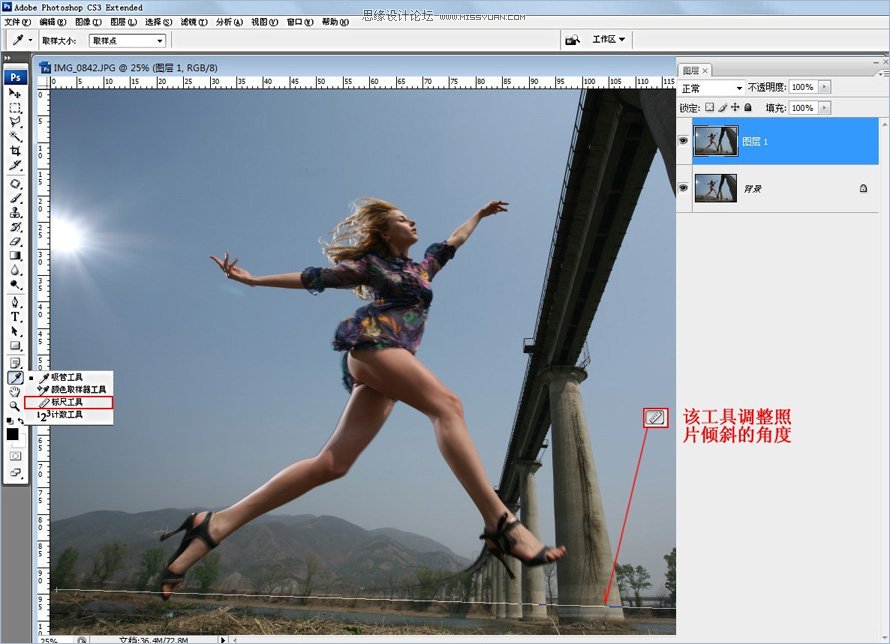Select the Pen tool
Screen dimensions: 890x644
pyautogui.click(x=15, y=302)
